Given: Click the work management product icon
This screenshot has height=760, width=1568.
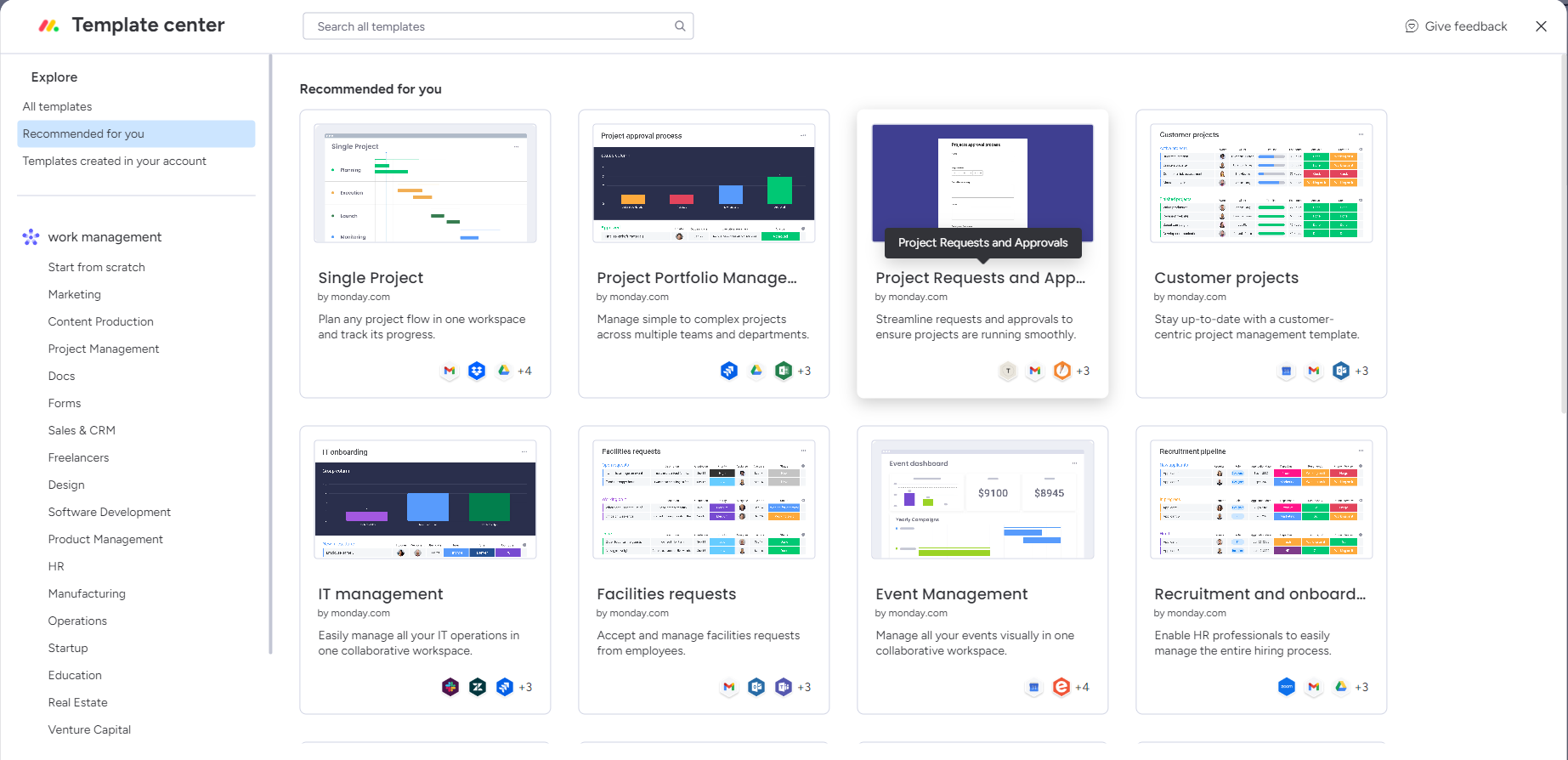Looking at the screenshot, I should [x=31, y=237].
